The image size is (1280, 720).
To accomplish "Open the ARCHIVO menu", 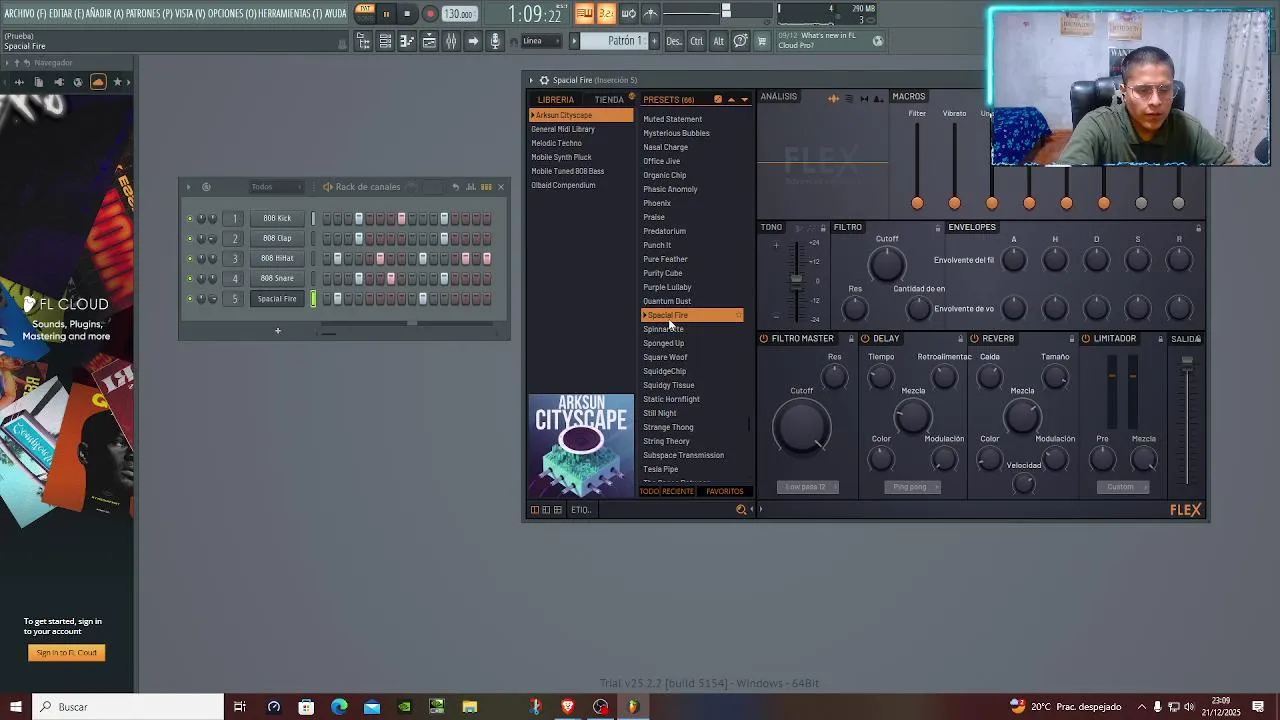I will (x=25, y=13).
